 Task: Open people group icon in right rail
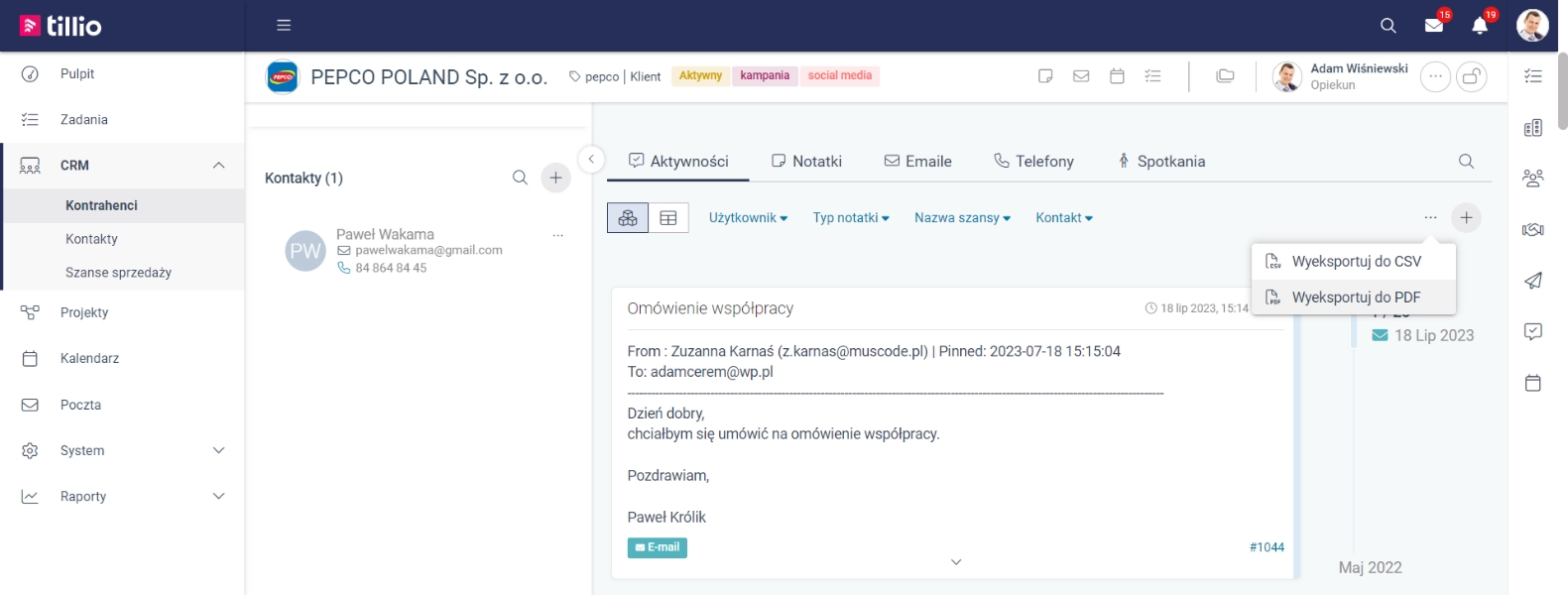point(1533,178)
